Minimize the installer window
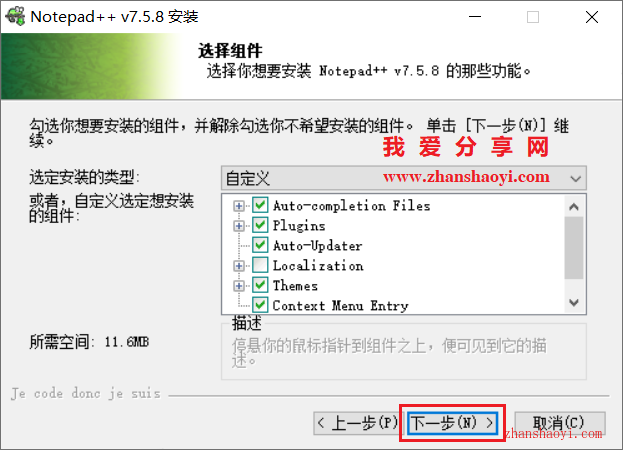 pos(475,17)
